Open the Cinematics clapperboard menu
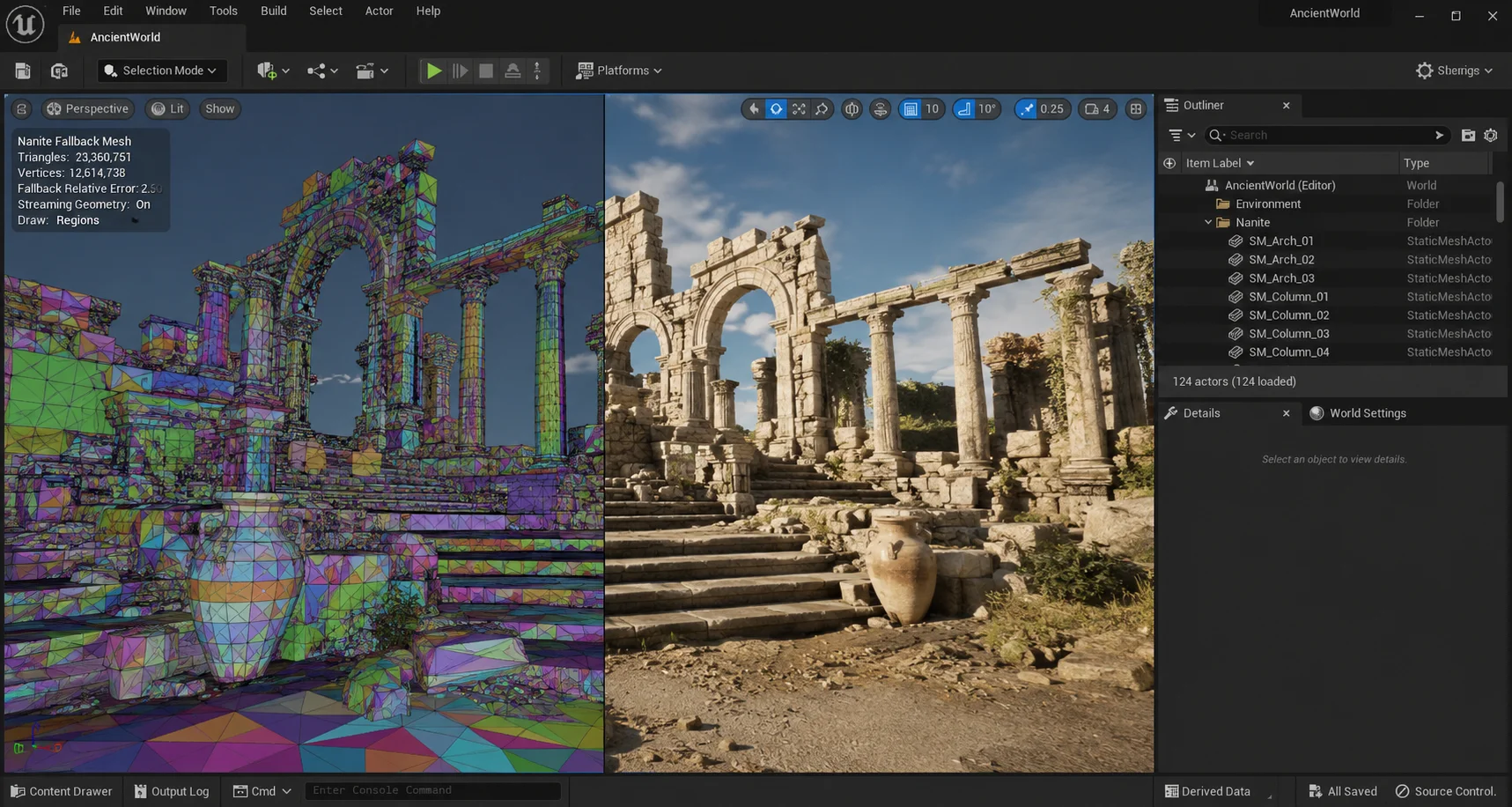 click(x=371, y=70)
